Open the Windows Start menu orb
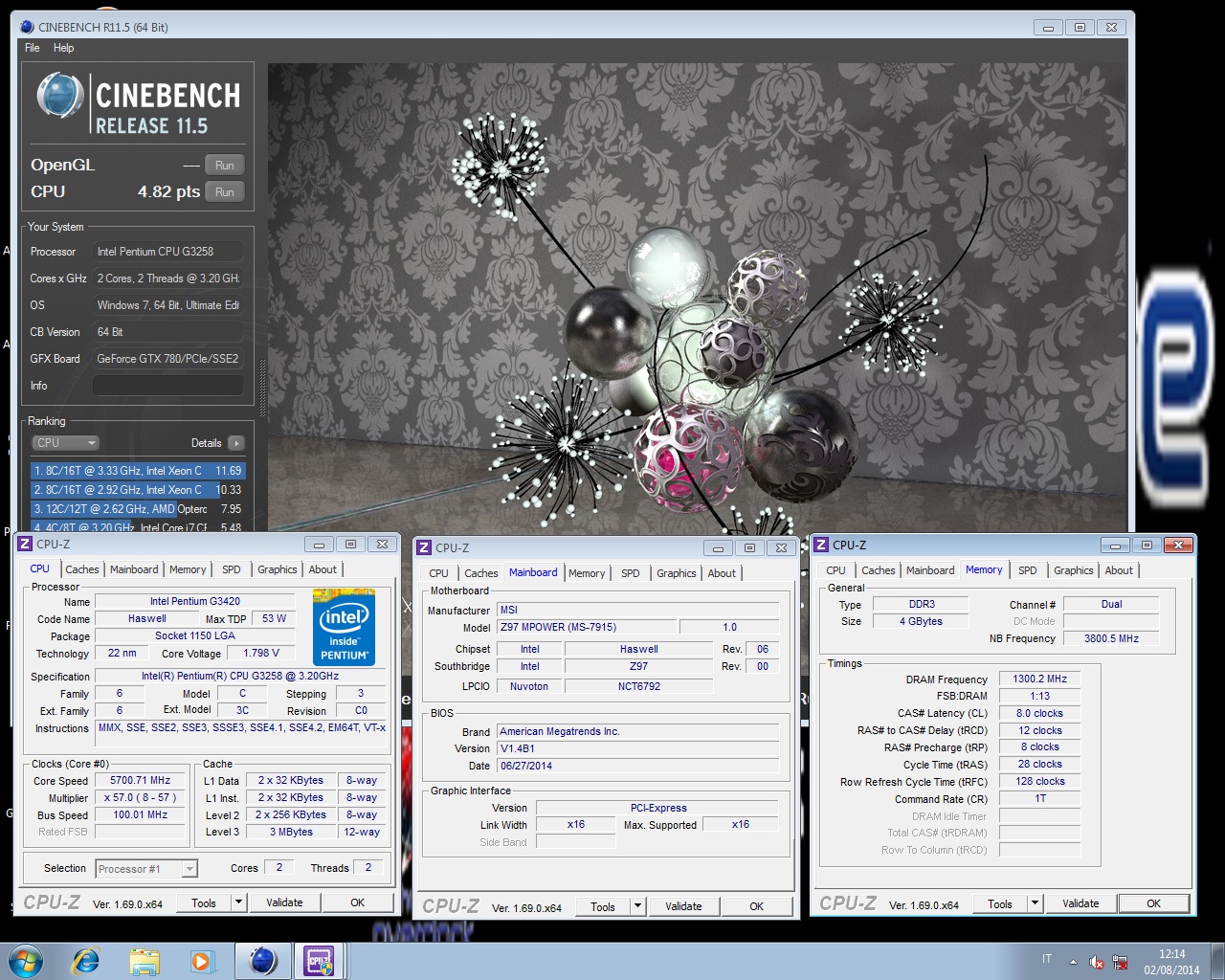This screenshot has height=980, width=1225. point(26,960)
